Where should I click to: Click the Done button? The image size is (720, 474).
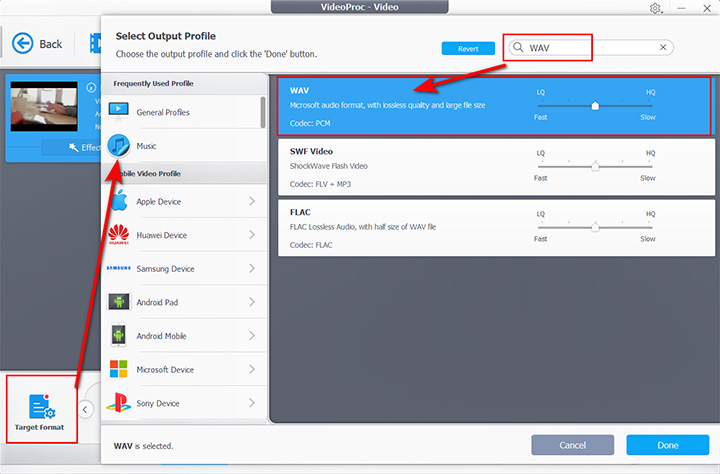[x=668, y=445]
